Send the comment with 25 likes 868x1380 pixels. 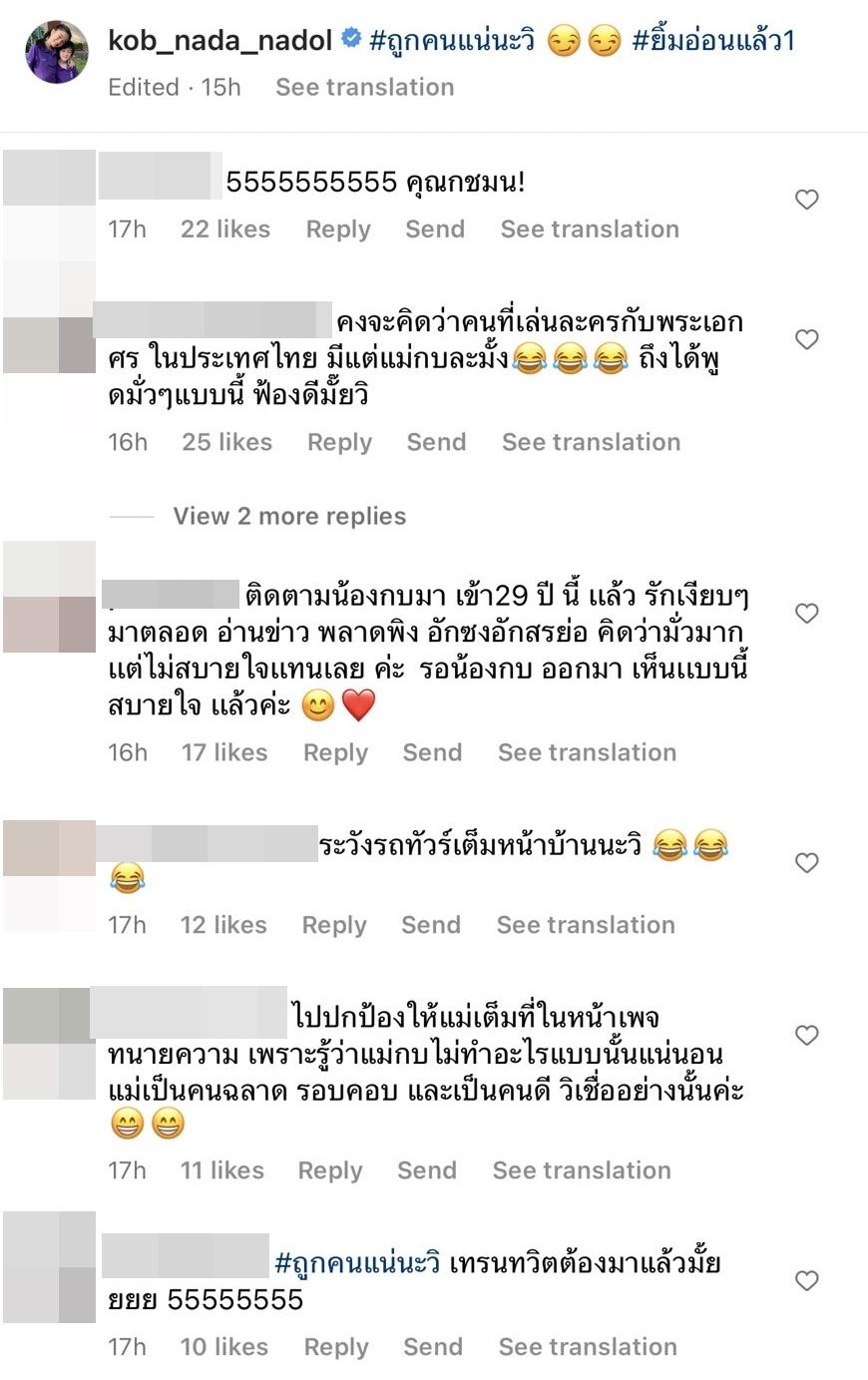click(x=436, y=442)
